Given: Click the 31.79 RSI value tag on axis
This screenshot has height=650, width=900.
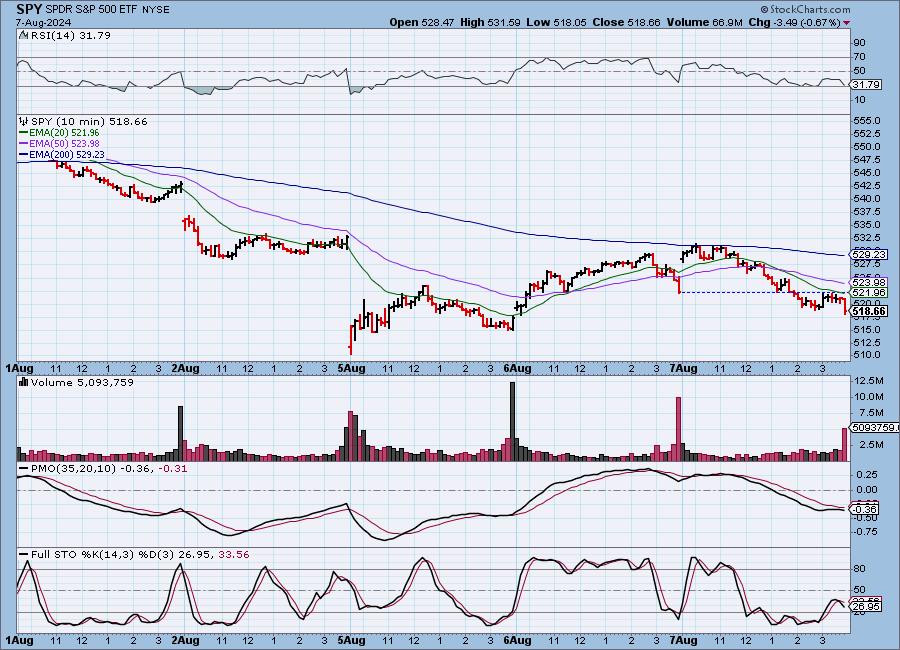Looking at the screenshot, I should [x=866, y=84].
